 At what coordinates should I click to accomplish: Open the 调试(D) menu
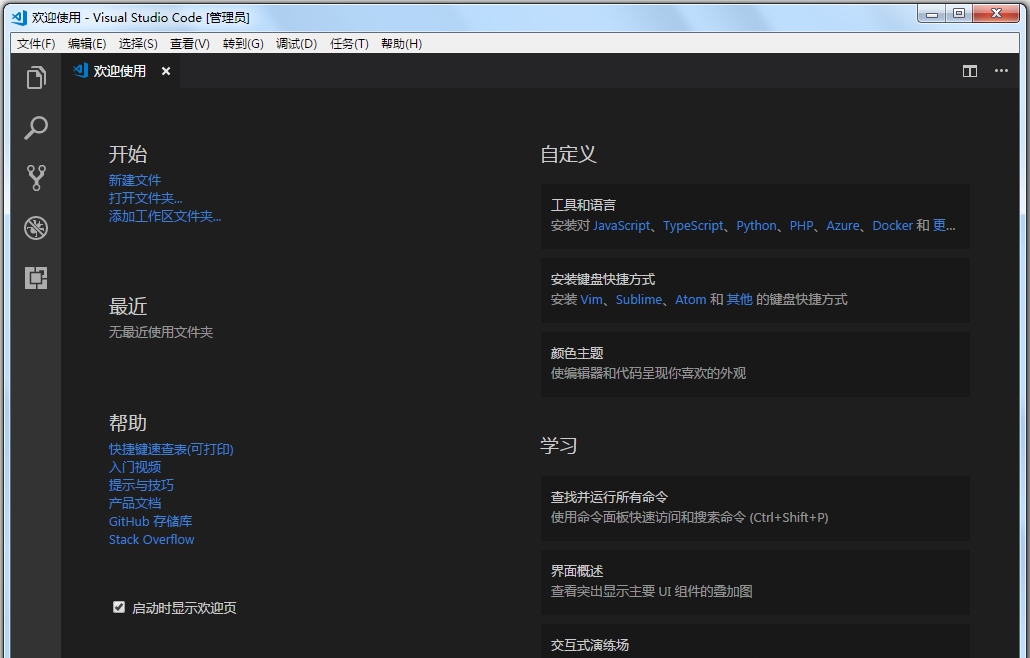[296, 43]
